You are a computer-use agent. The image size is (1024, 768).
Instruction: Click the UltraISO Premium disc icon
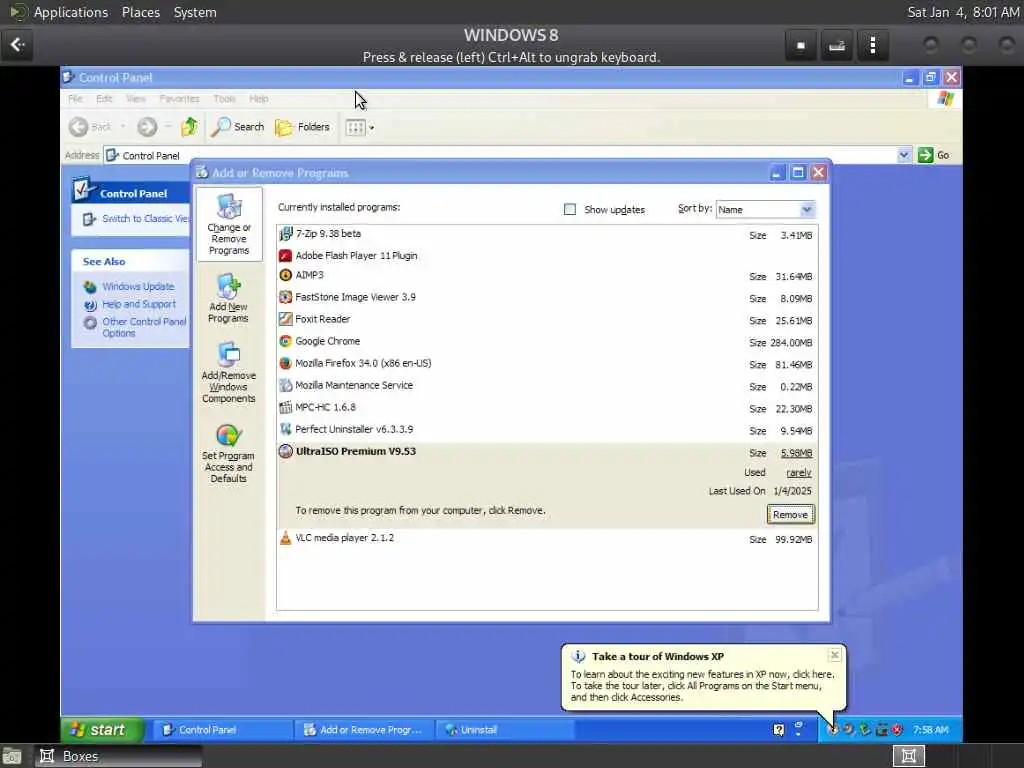(x=285, y=451)
